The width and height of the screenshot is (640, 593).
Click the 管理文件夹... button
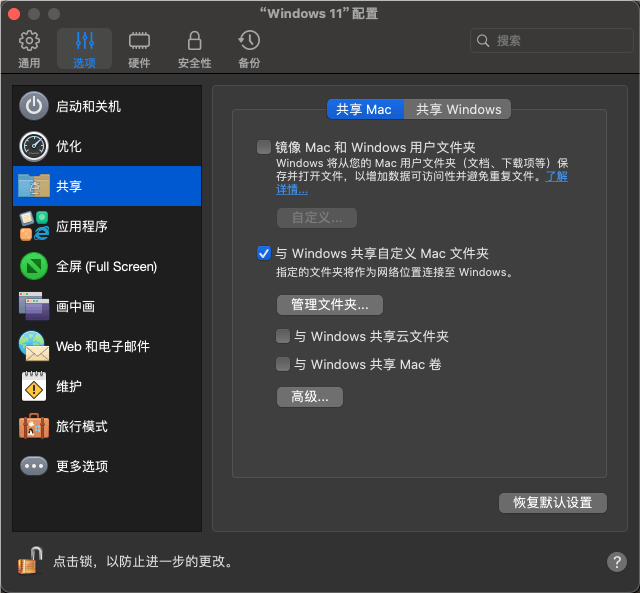pos(330,304)
